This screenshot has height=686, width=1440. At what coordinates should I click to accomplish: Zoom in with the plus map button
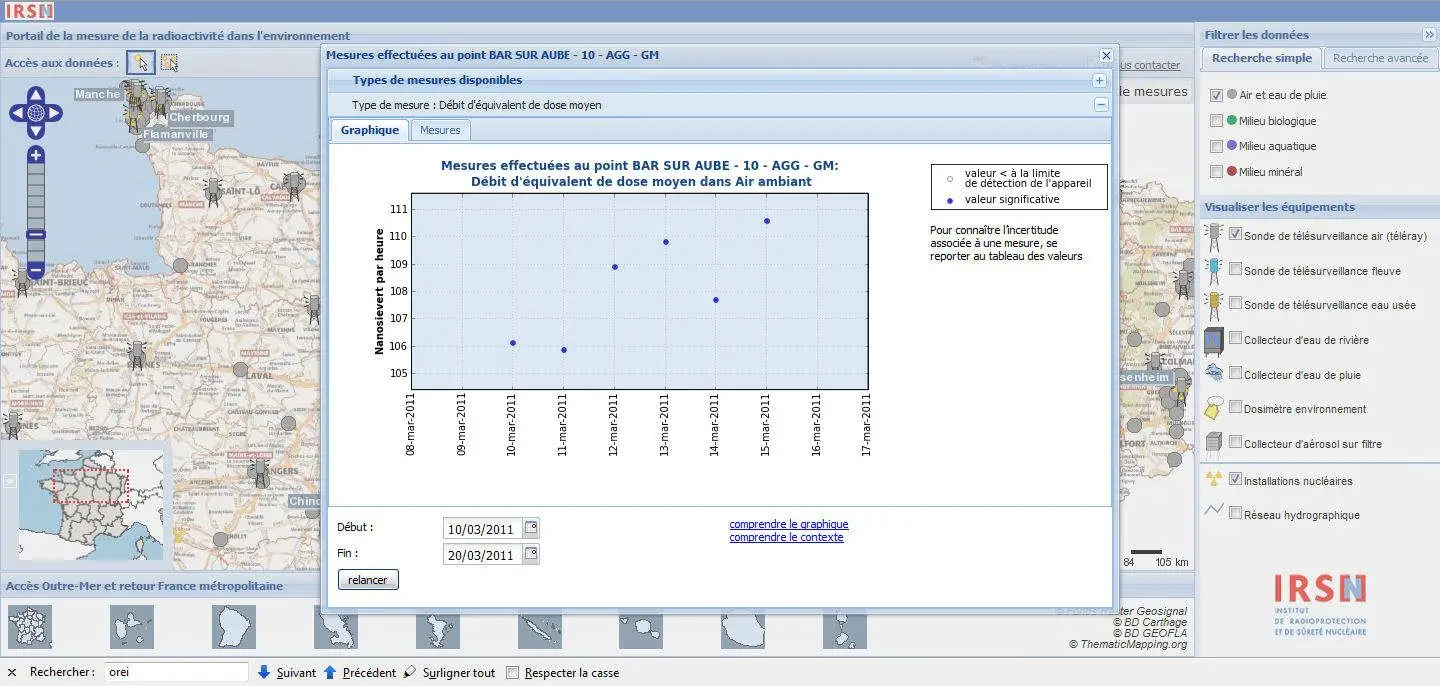click(36, 154)
